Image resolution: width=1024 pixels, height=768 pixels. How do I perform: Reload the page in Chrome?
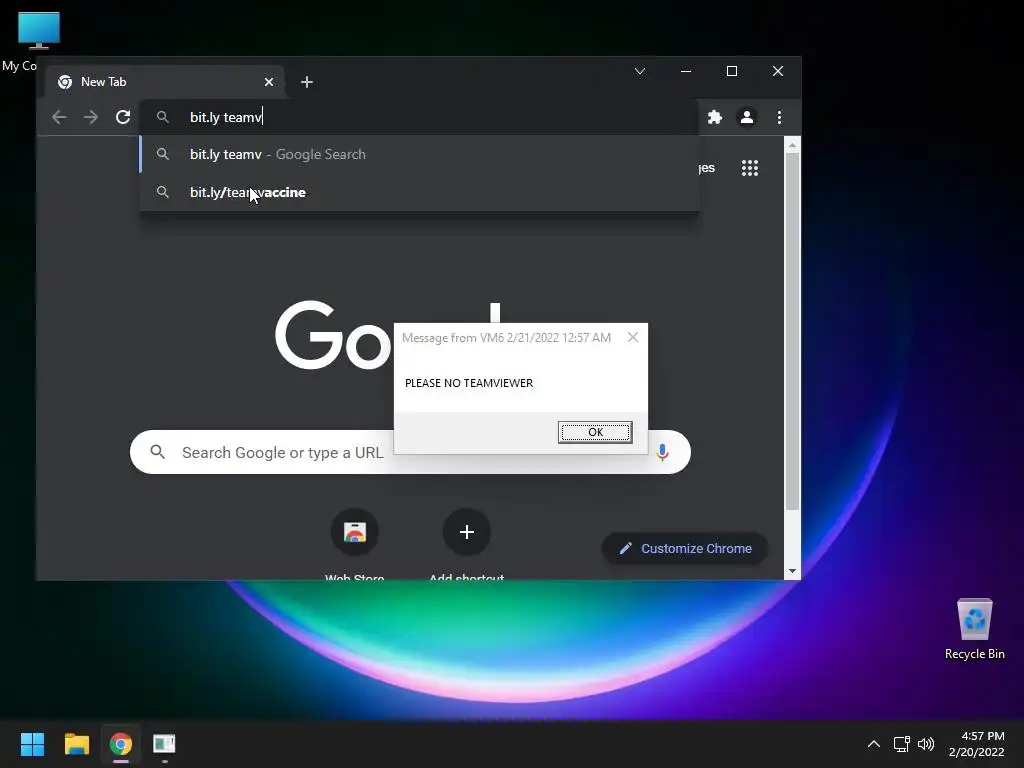pos(123,118)
